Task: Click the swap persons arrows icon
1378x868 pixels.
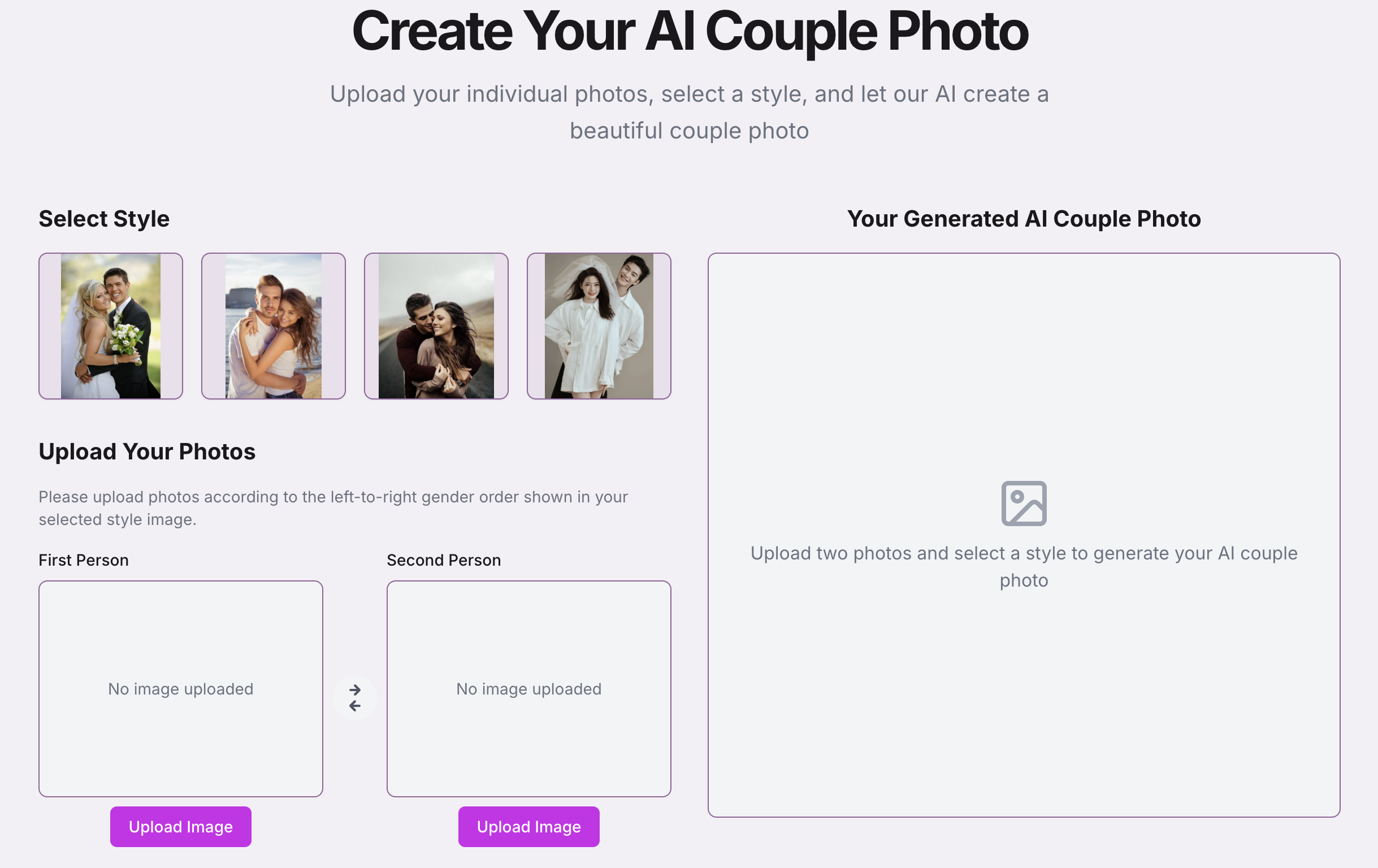Action: (355, 697)
